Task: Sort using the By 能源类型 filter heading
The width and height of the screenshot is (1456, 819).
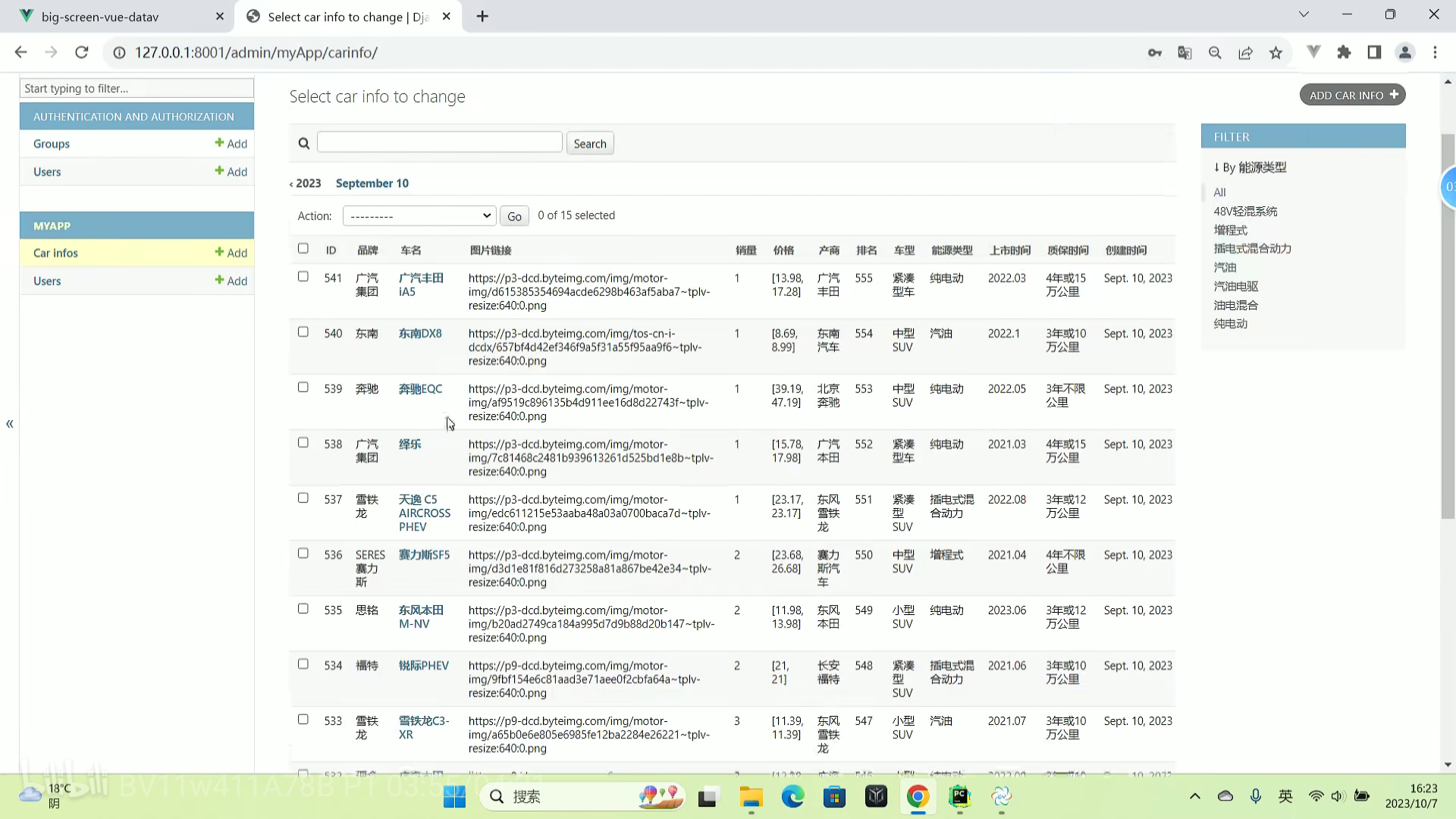Action: click(1253, 168)
